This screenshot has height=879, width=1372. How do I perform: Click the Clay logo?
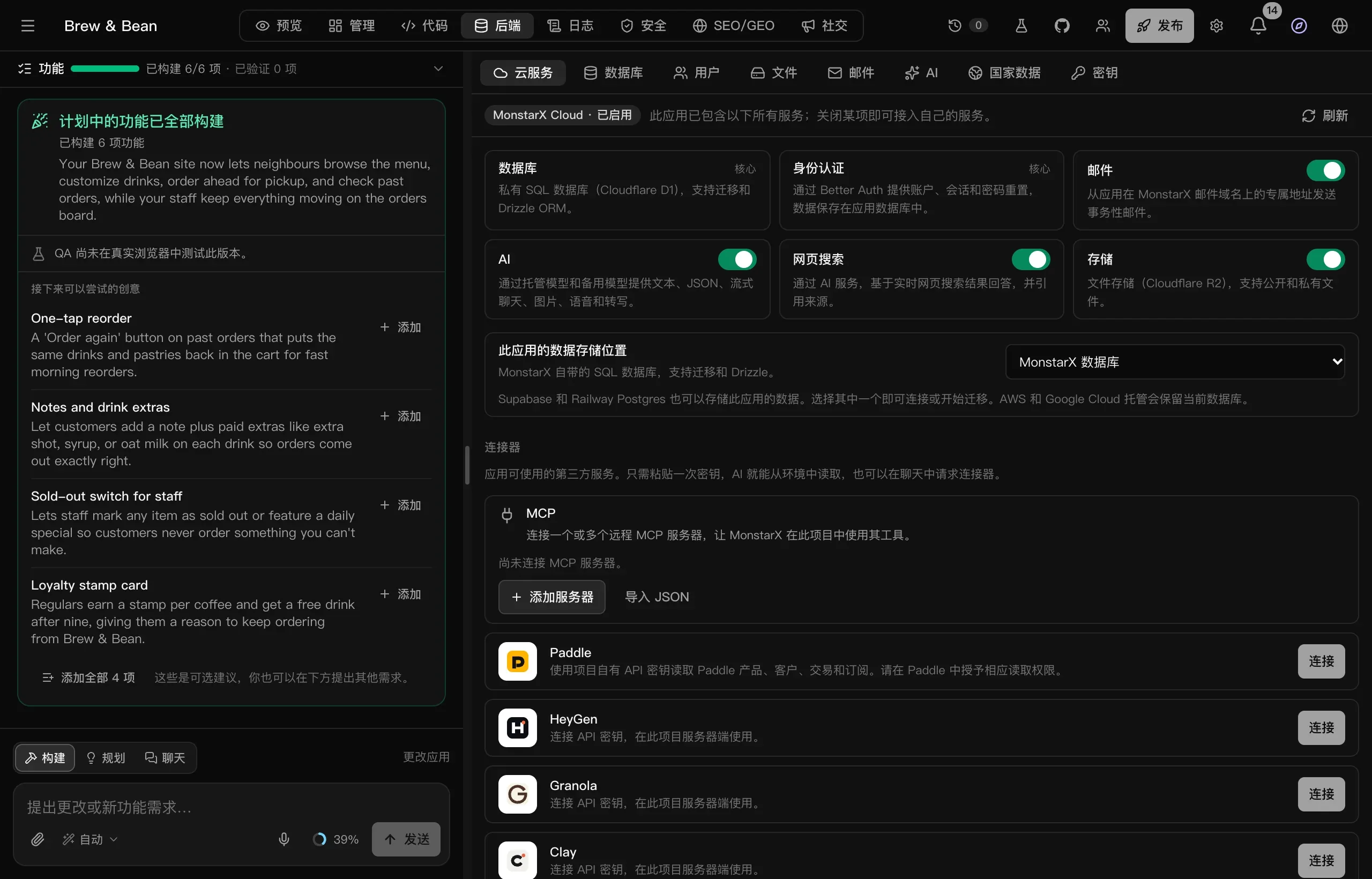(x=517, y=860)
